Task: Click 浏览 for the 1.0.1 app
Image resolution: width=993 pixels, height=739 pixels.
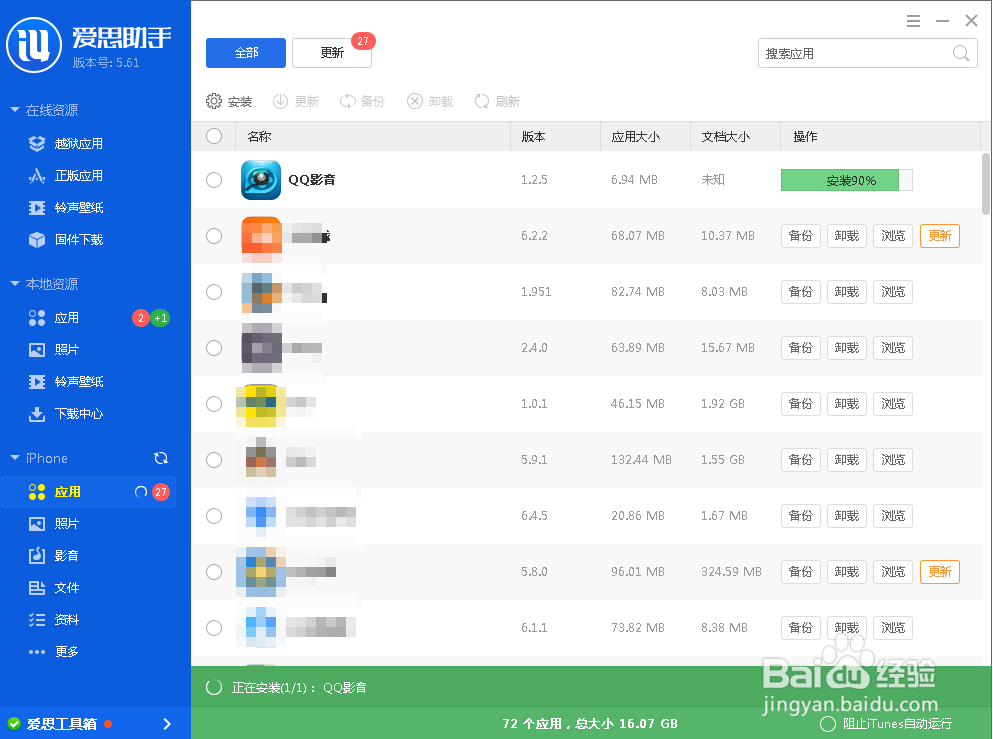Action: tap(893, 404)
